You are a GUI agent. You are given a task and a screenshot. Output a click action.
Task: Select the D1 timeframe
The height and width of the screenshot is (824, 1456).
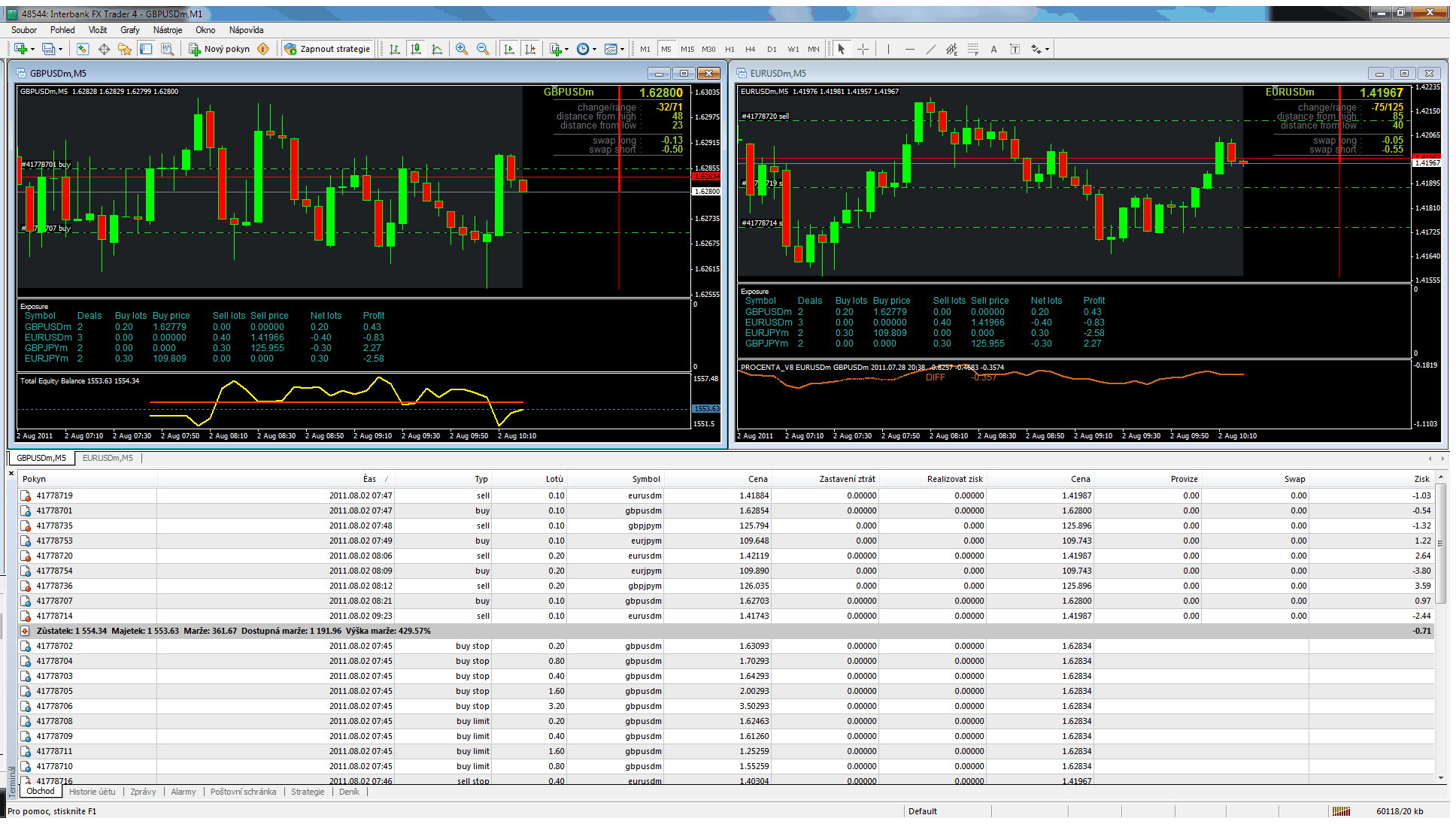pyautogui.click(x=772, y=49)
